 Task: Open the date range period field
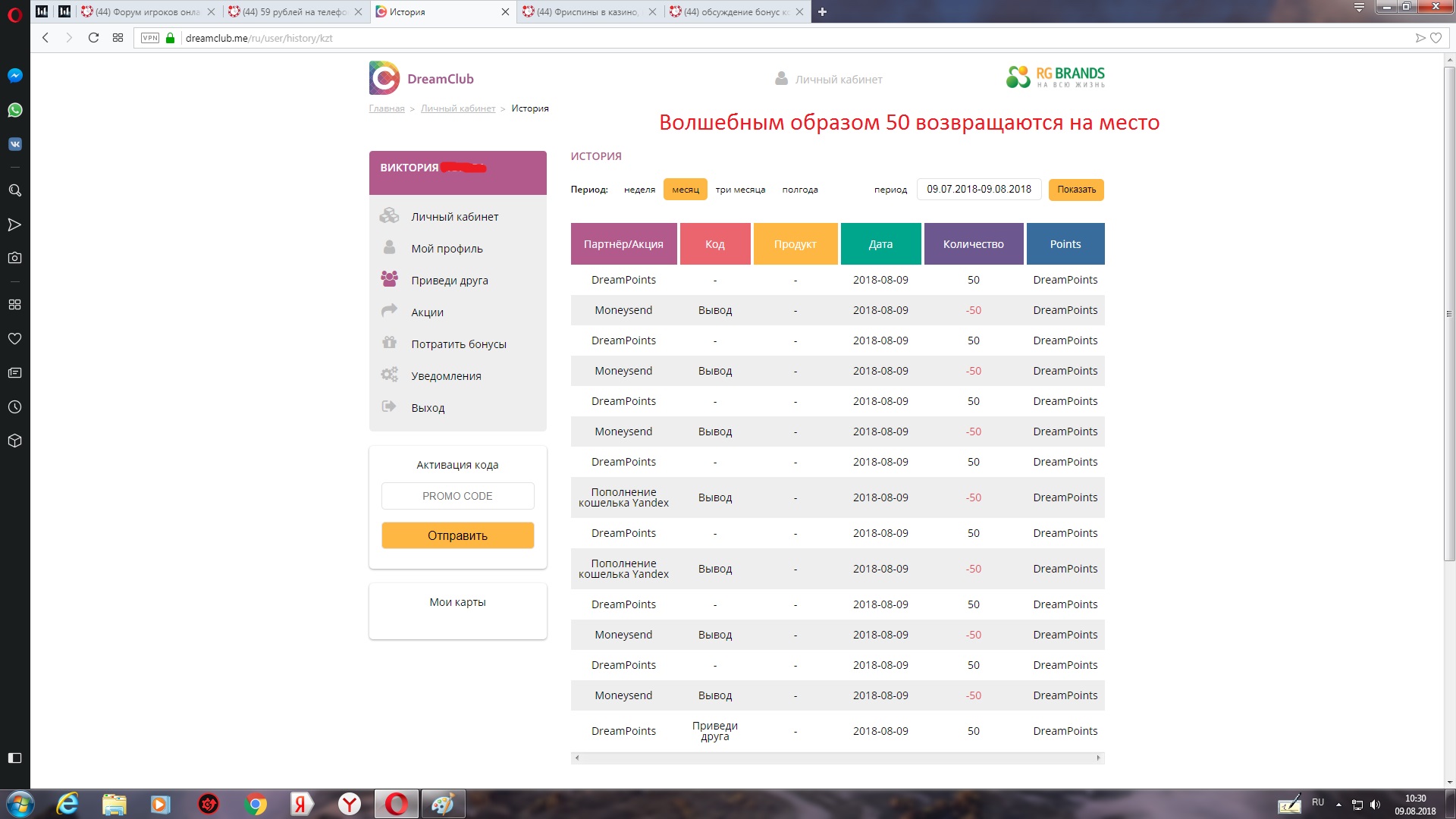[x=978, y=190]
